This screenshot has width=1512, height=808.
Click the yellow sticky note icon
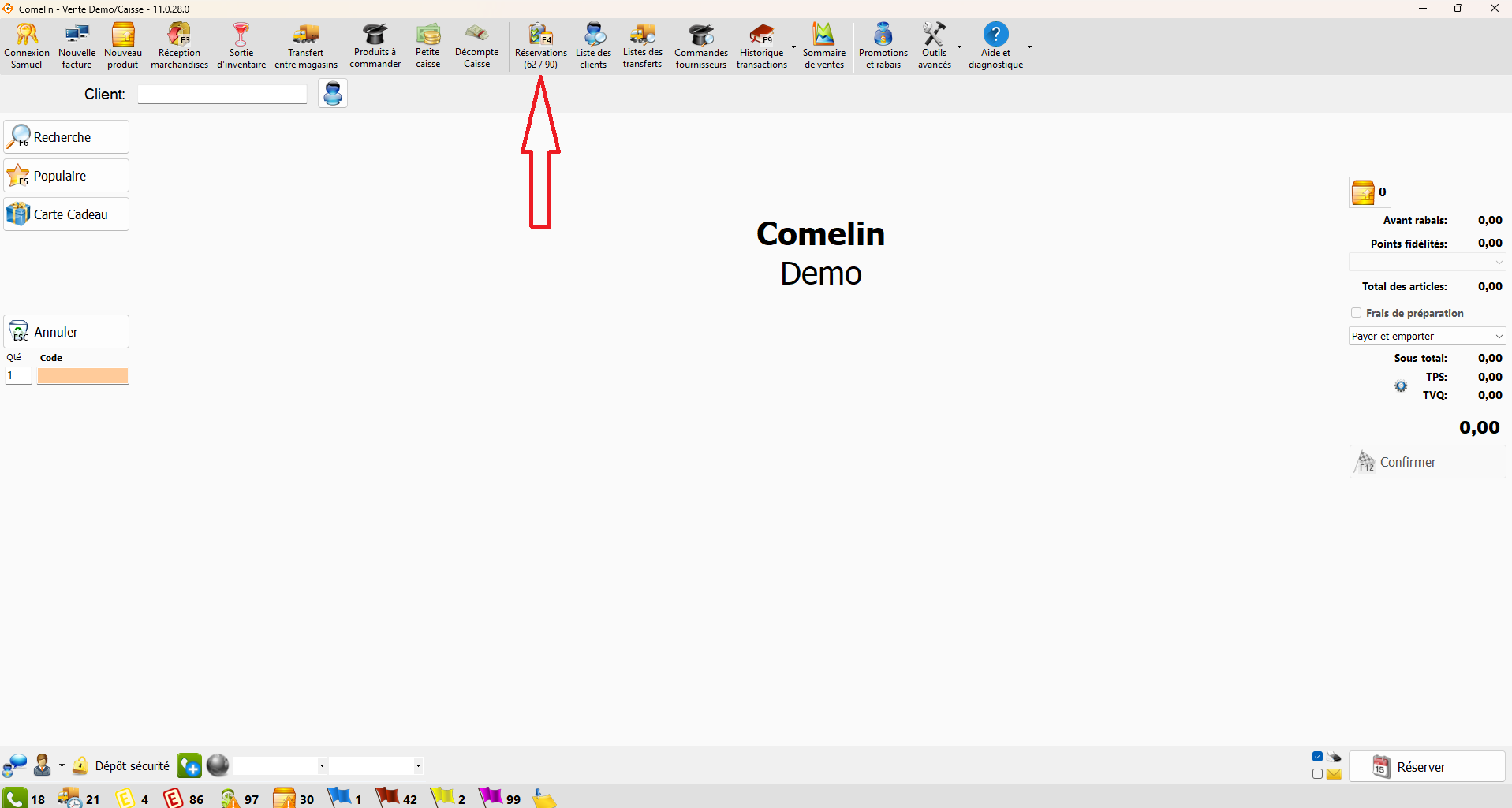(x=543, y=799)
